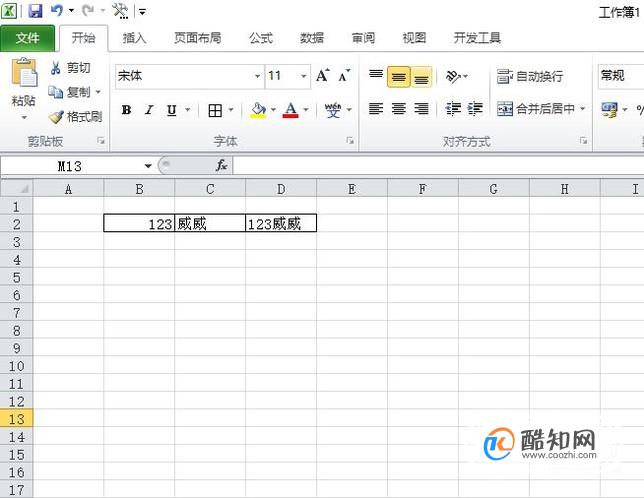The height and width of the screenshot is (498, 644).
Task: Open the Paste 粘贴 dropdown arrow
Action: [x=24, y=117]
